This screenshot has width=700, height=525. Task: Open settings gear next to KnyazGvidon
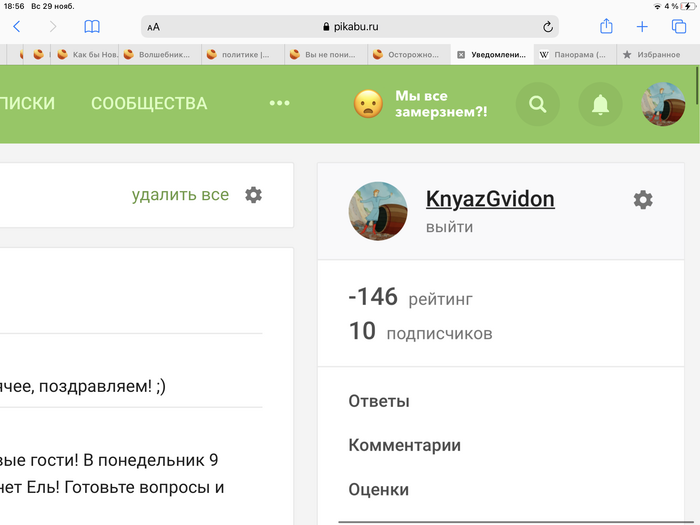643,200
